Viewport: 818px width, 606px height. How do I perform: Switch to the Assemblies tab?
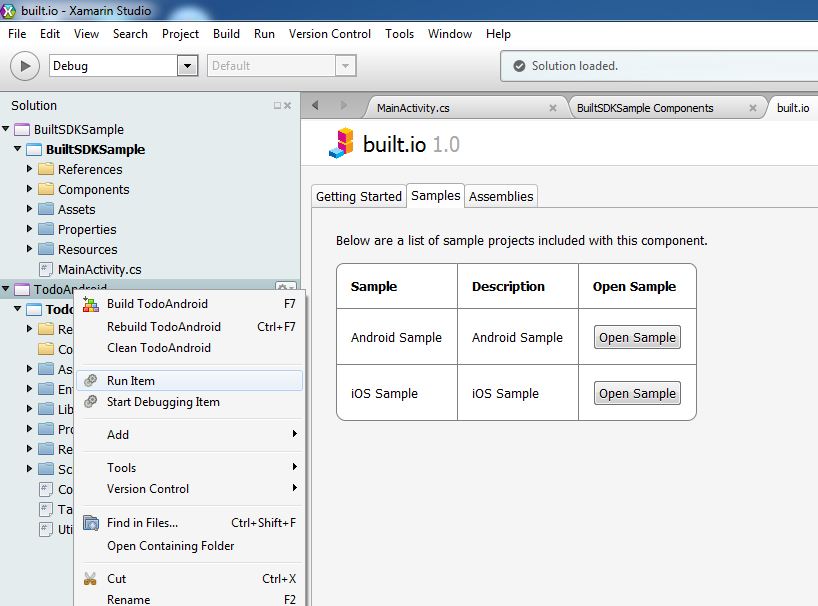(x=500, y=196)
